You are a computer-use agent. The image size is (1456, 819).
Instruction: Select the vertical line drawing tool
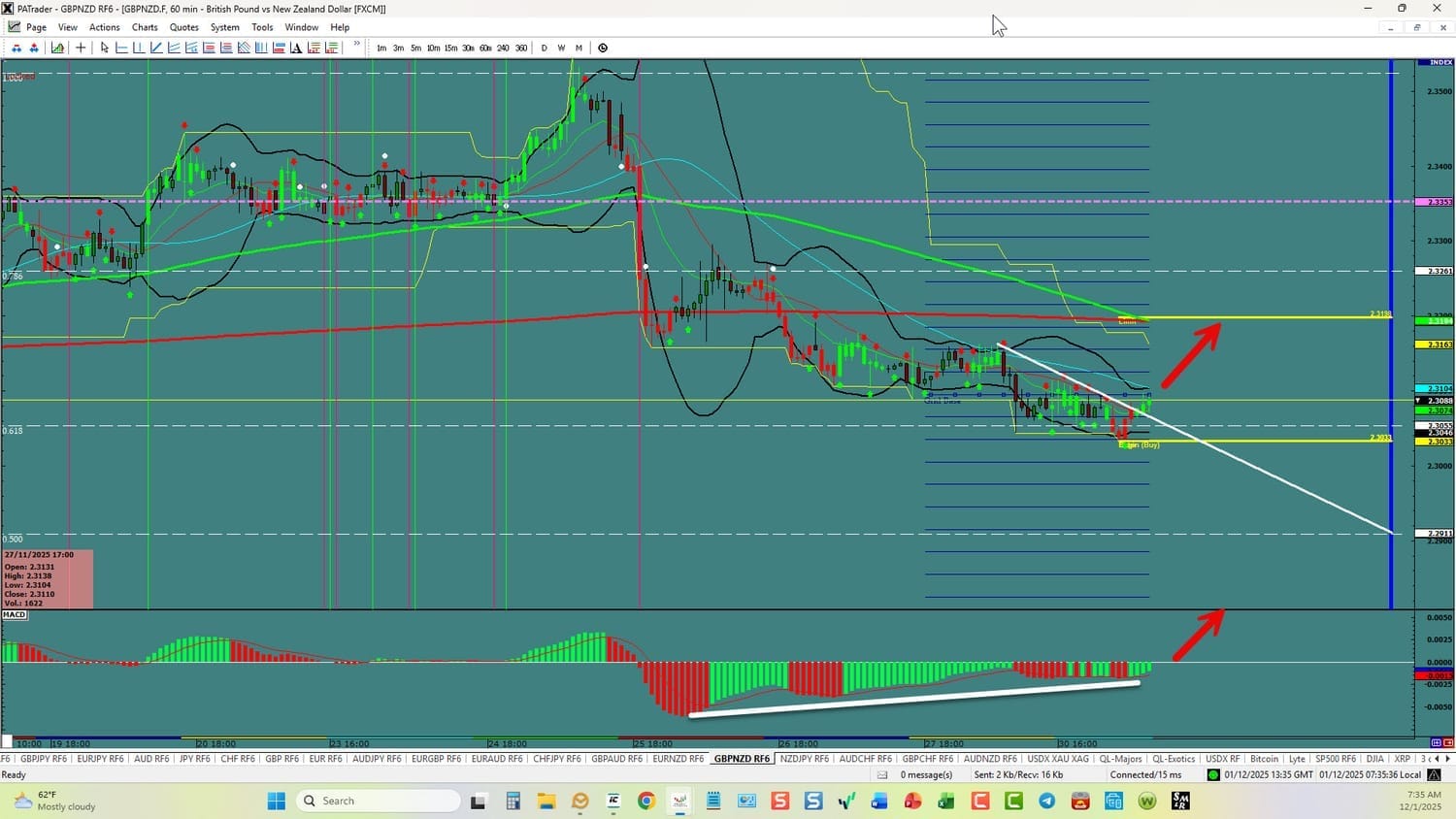point(139,48)
